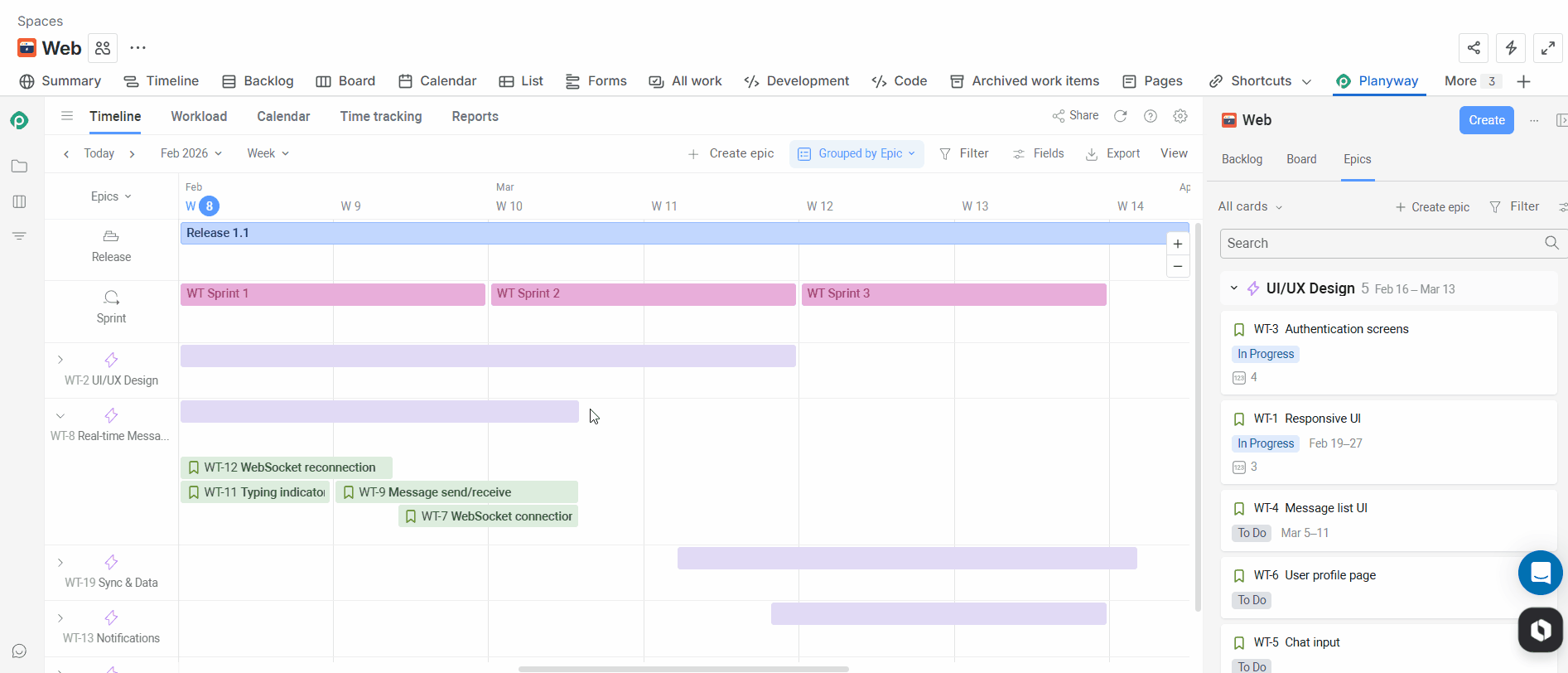Open the team members icon beside Web
The height and width of the screenshot is (673, 1568).
[x=103, y=48]
